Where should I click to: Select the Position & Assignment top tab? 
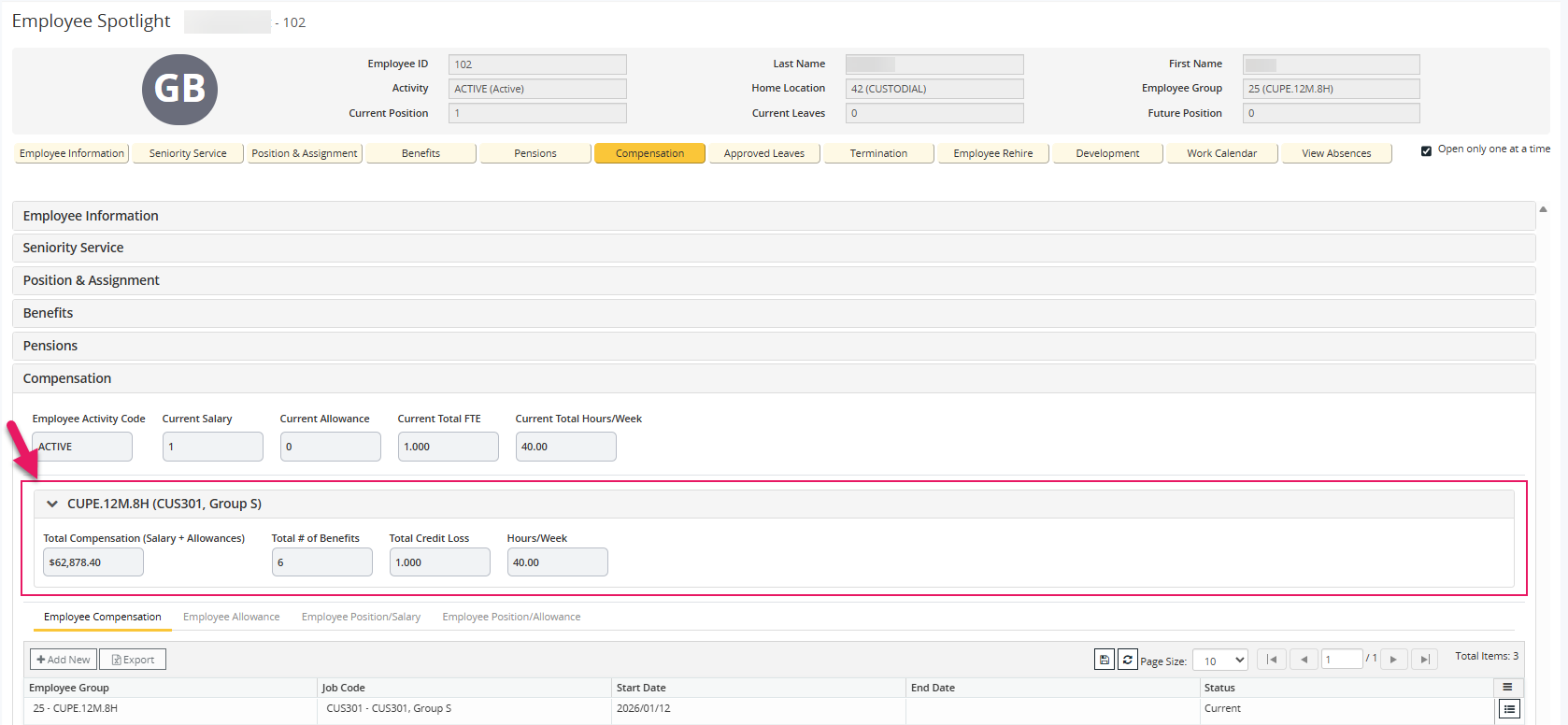click(x=305, y=153)
